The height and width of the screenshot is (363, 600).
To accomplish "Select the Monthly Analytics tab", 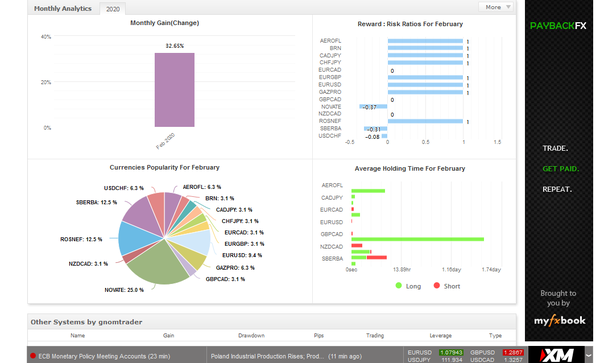I will tap(63, 8).
